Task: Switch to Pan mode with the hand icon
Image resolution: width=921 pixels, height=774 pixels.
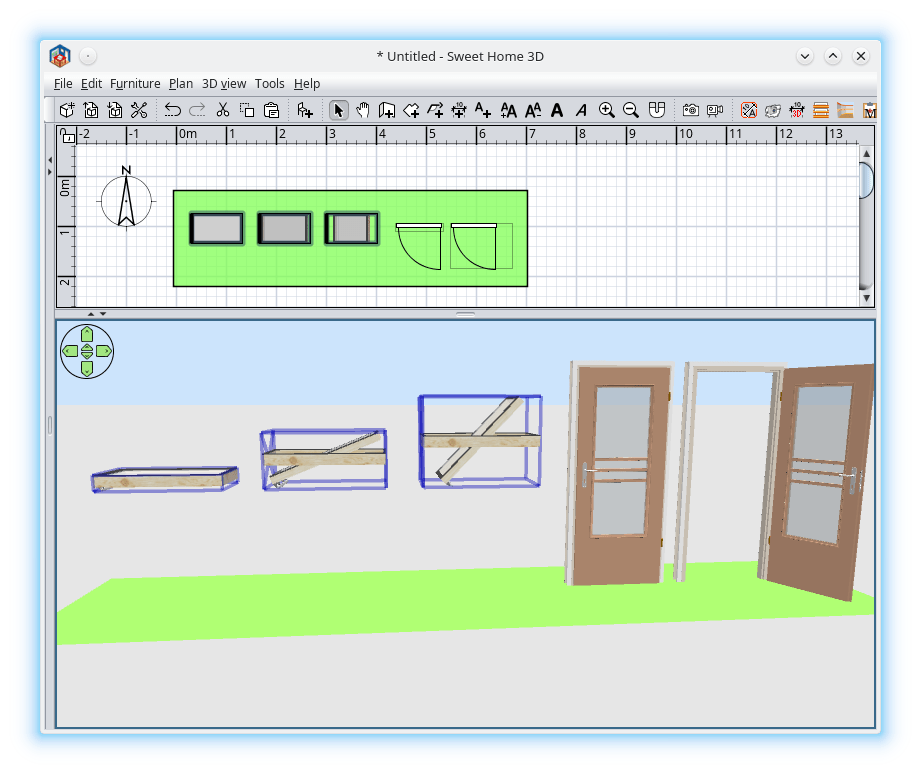Action: point(362,110)
